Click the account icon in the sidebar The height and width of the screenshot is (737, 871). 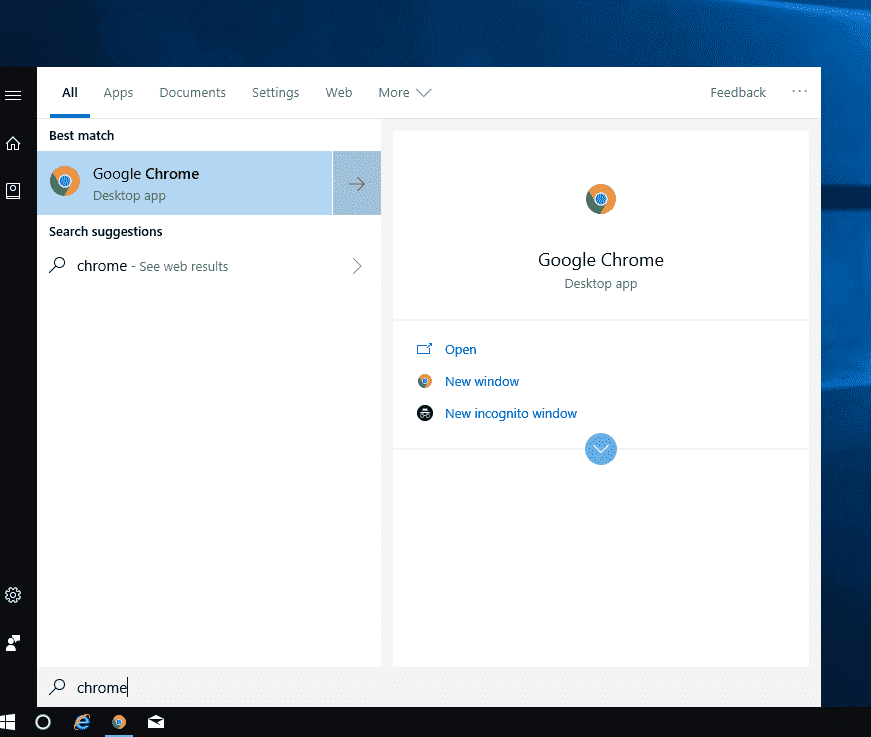tap(13, 643)
